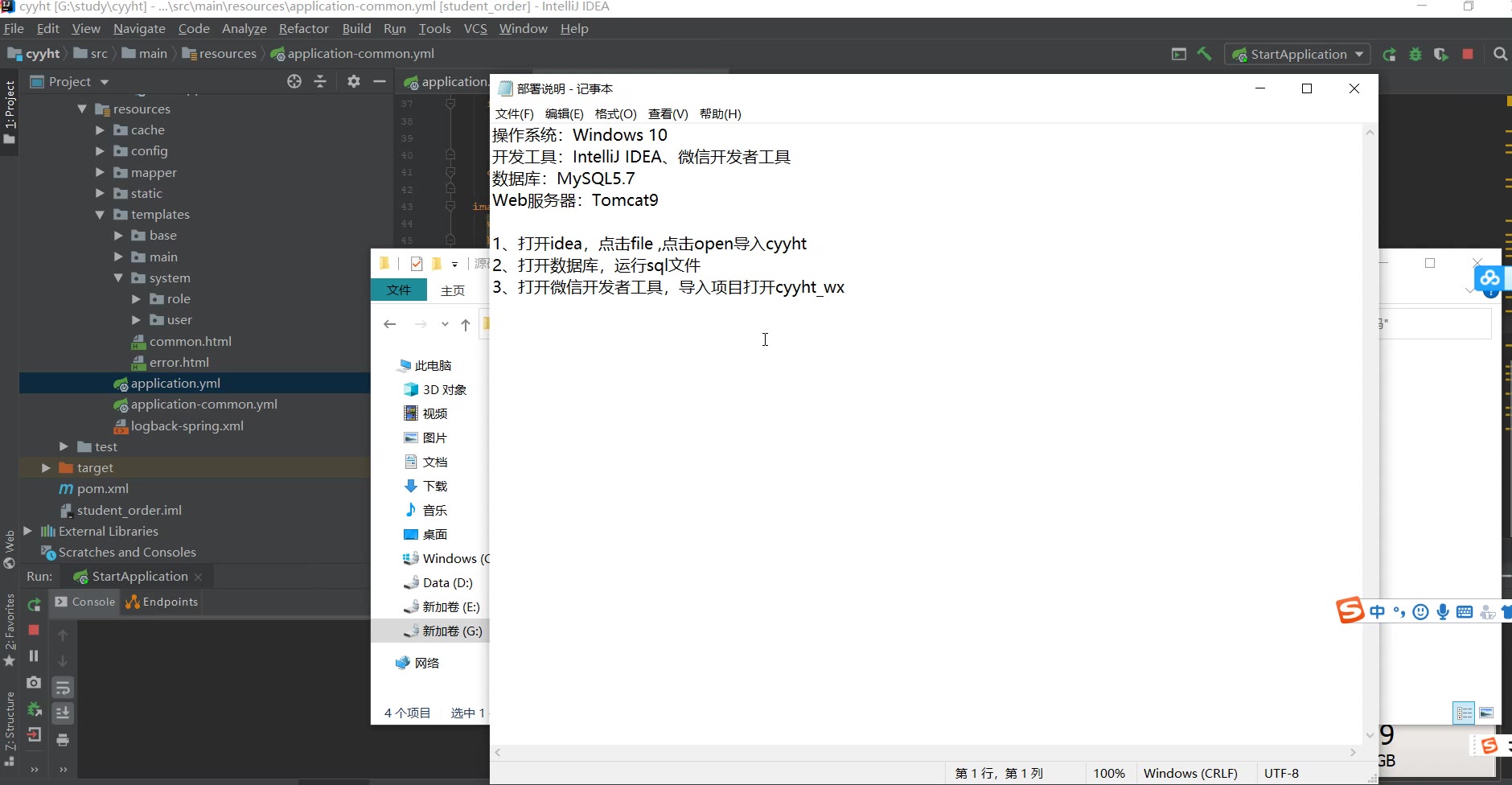Click the Sogou soft keyboard icon
The image size is (1512, 785).
tap(1465, 612)
